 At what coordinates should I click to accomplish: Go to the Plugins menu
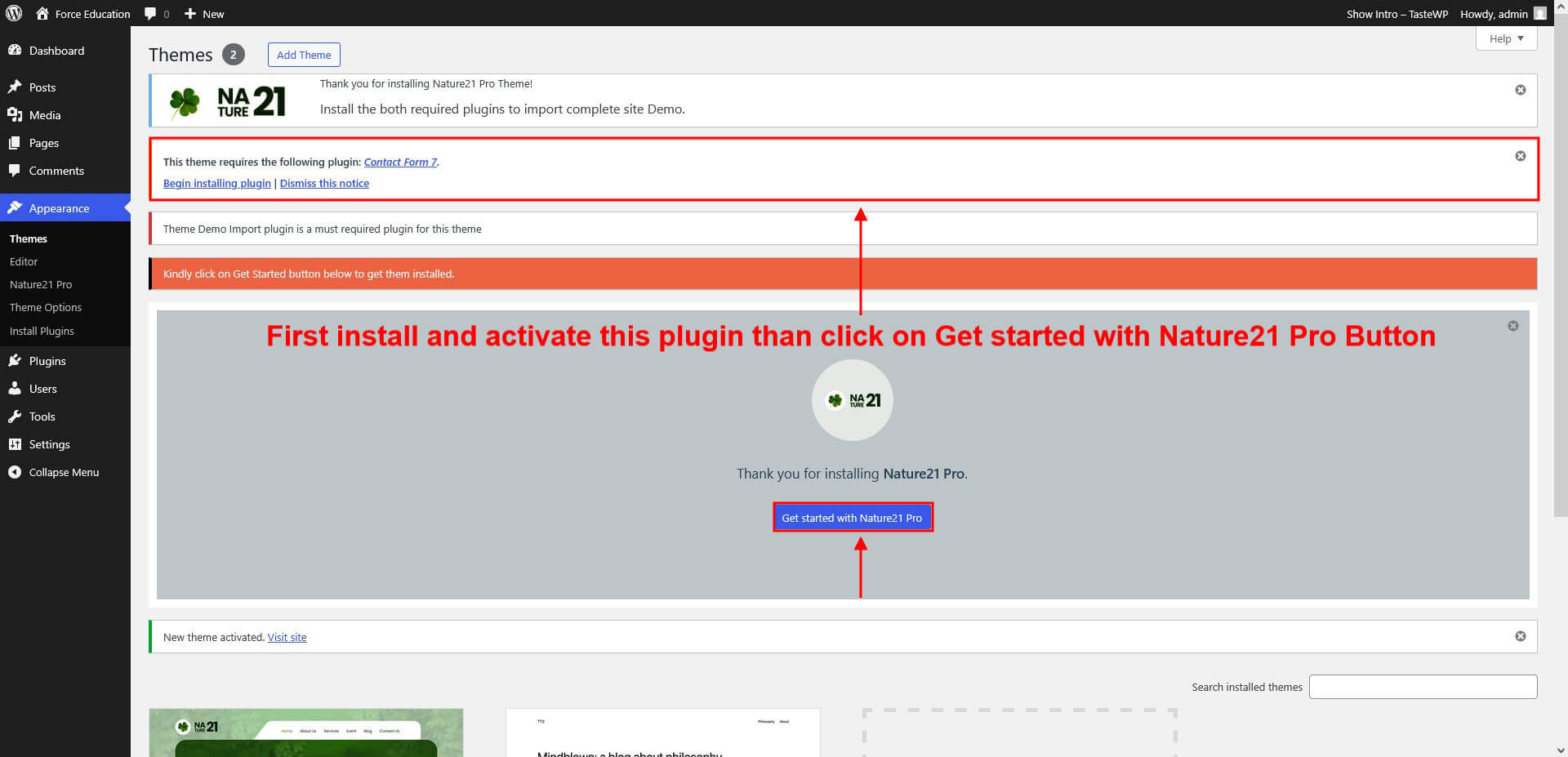click(x=47, y=361)
